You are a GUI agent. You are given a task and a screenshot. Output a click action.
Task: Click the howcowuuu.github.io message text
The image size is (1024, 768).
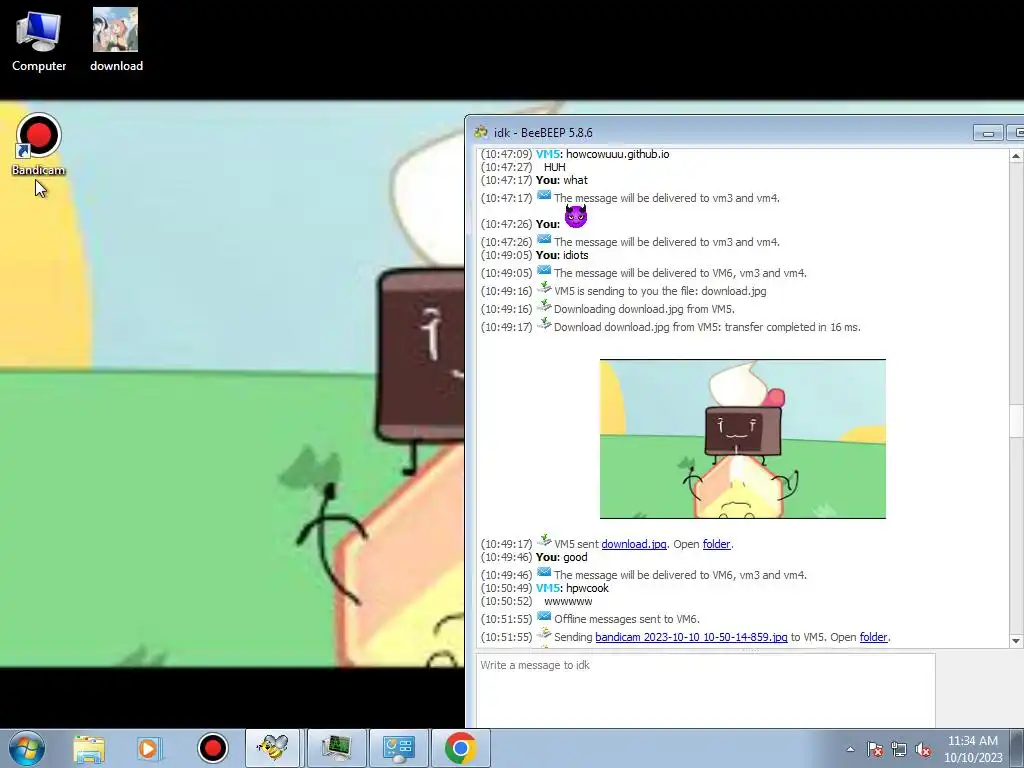tap(617, 154)
